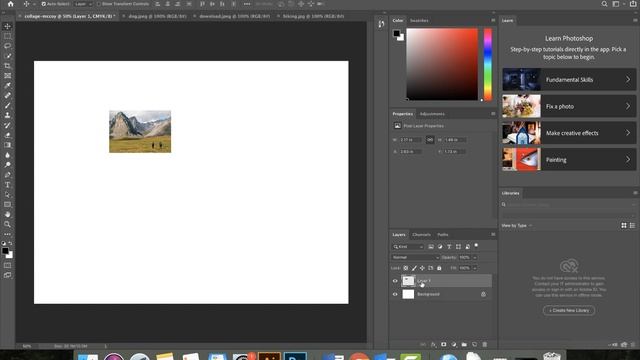
Task: Change screen mode icon in toolbar
Action: pos(7,275)
